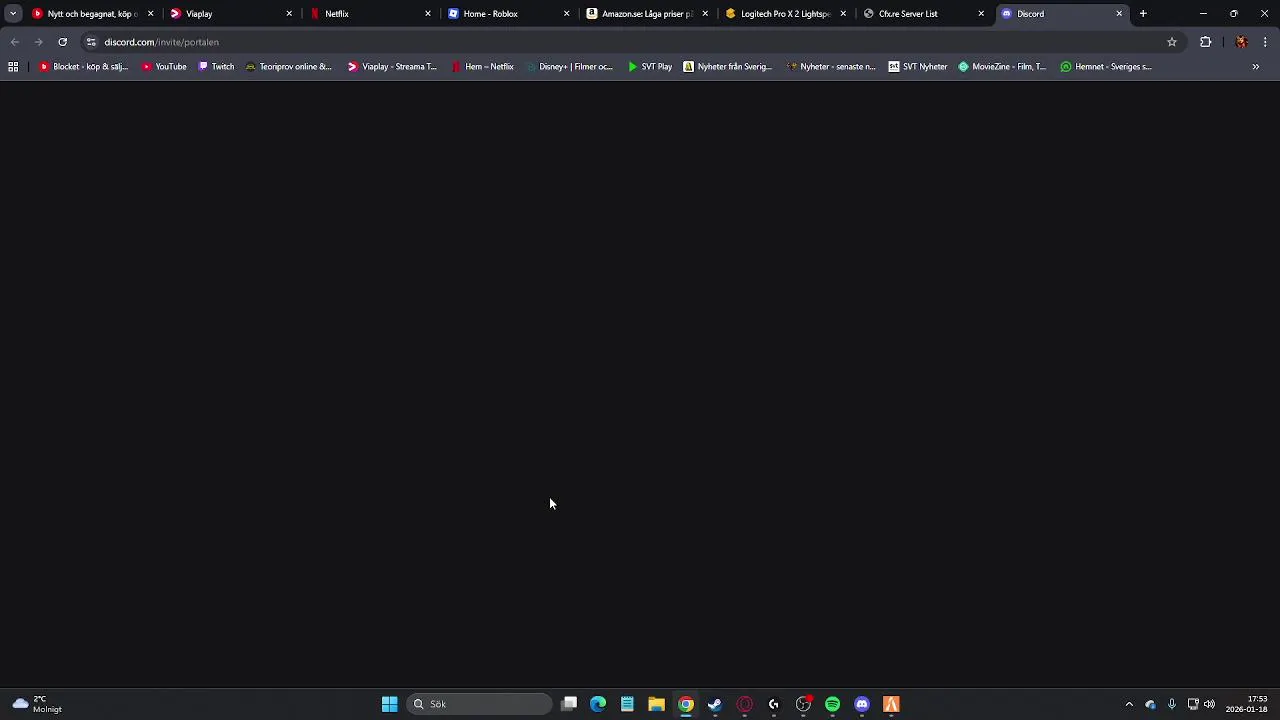
Task: Open the Hem – Netflix bookmark
Action: (482, 67)
